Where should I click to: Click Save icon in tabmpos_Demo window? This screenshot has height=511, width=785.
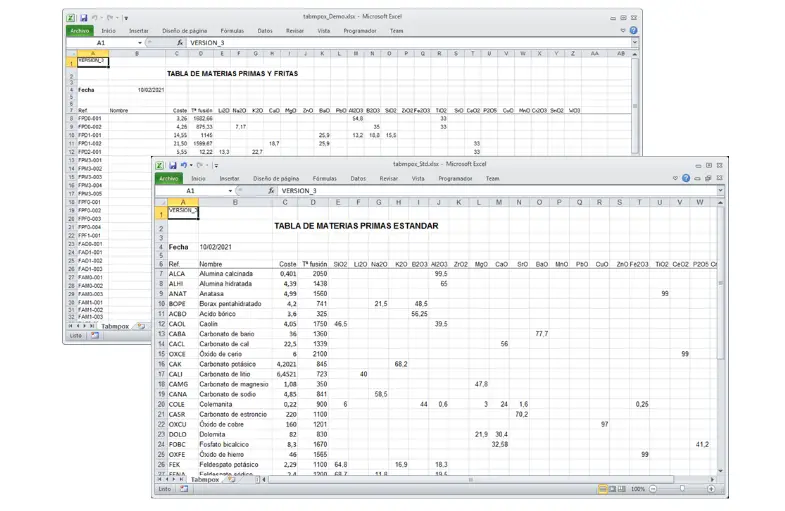click(82, 17)
